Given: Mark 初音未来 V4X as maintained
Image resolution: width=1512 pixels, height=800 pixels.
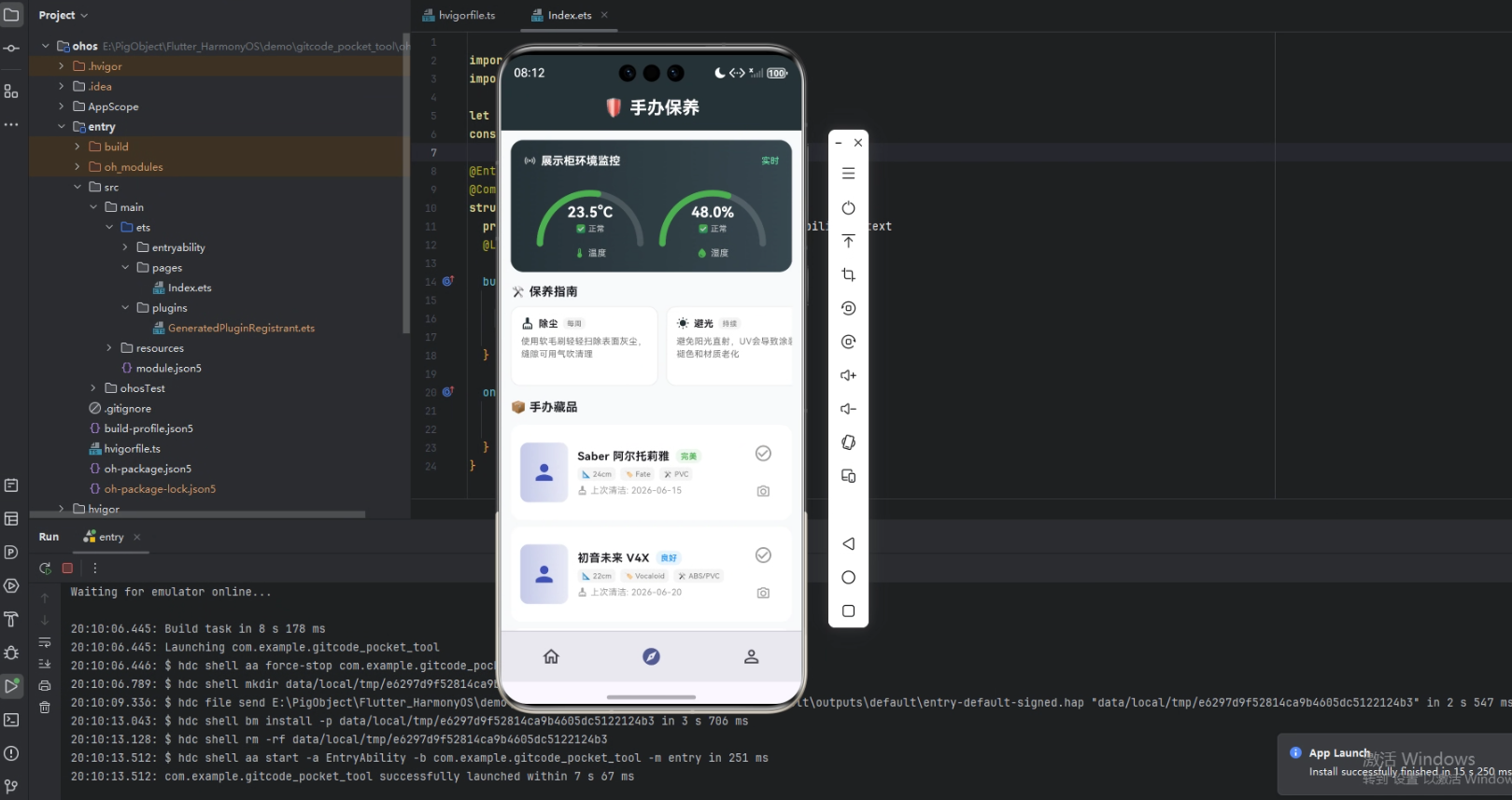Looking at the screenshot, I should point(763,555).
